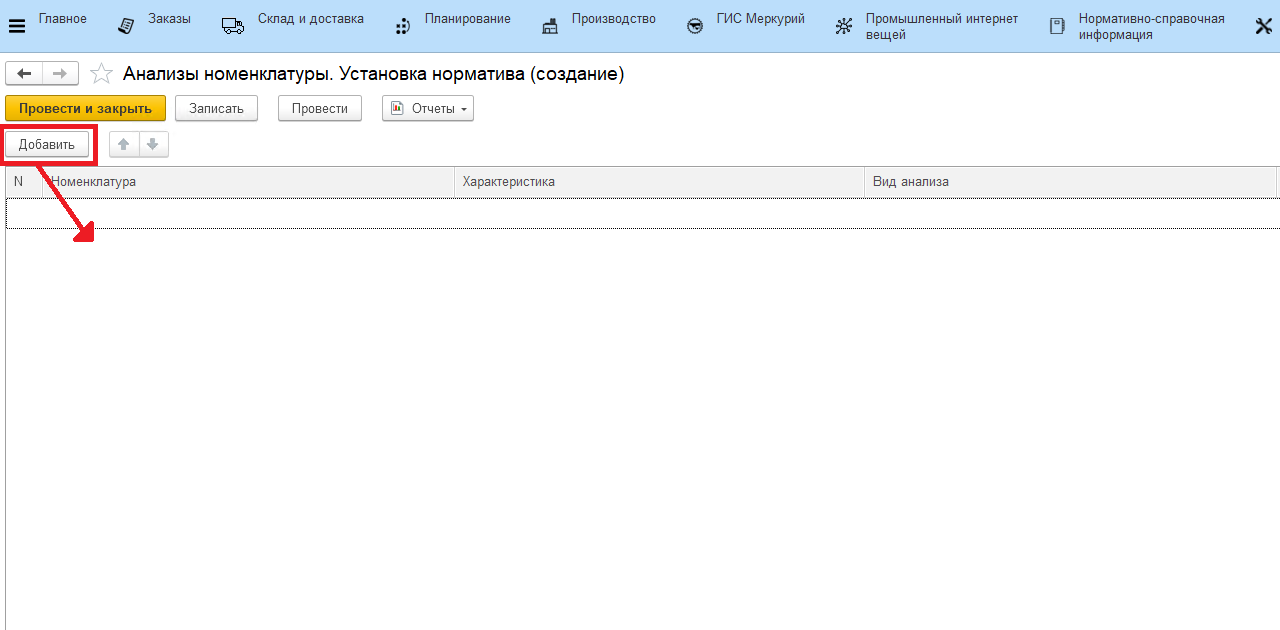The width and height of the screenshot is (1280, 630).
Task: Open the Отчеты dropdown
Action: tap(428, 108)
